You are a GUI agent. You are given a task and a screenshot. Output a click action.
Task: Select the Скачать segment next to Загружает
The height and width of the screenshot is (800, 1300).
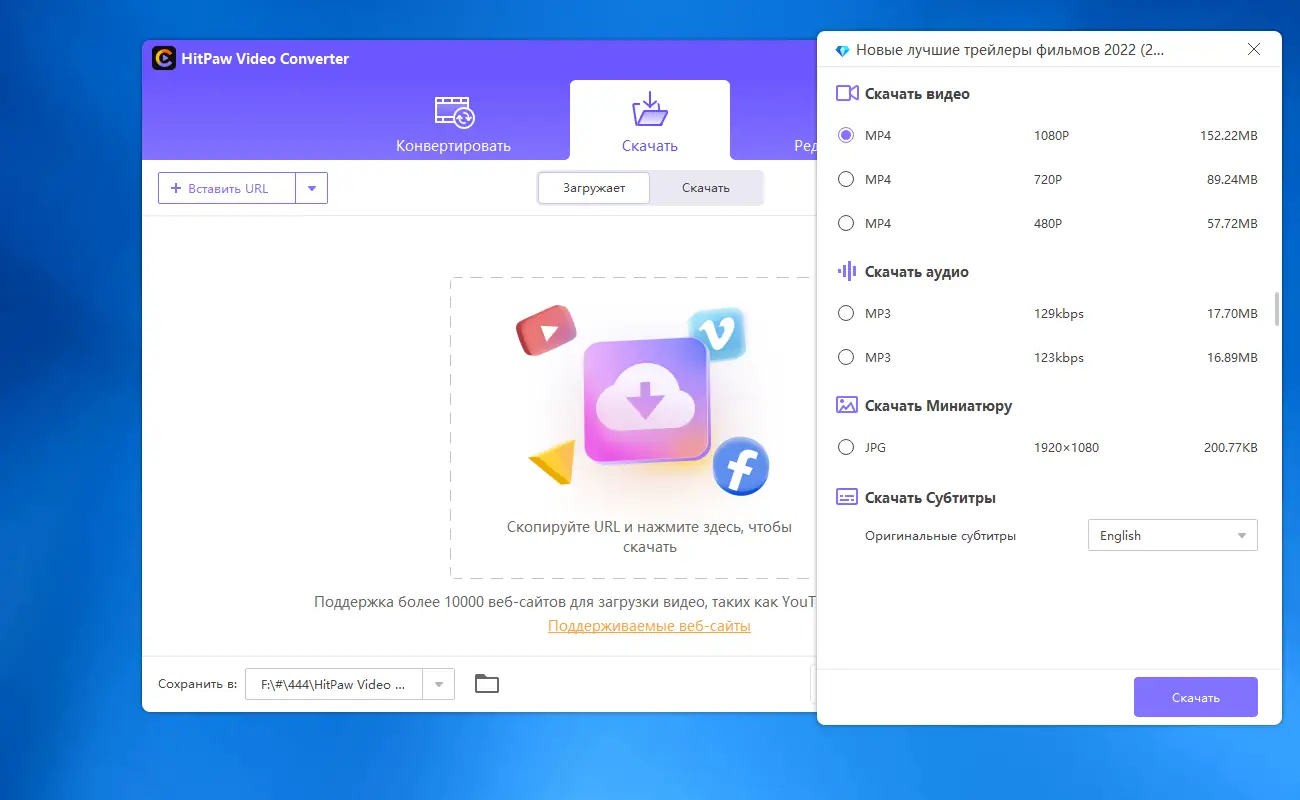(x=706, y=188)
